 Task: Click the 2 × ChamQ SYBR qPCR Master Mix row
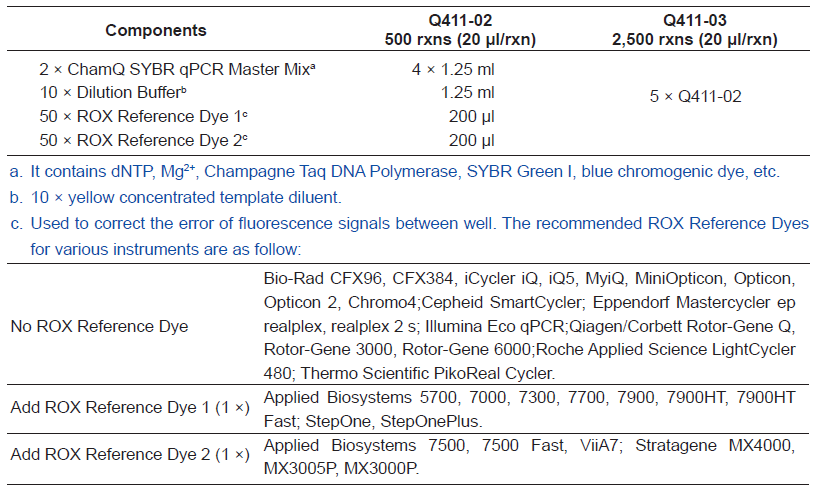(x=177, y=69)
